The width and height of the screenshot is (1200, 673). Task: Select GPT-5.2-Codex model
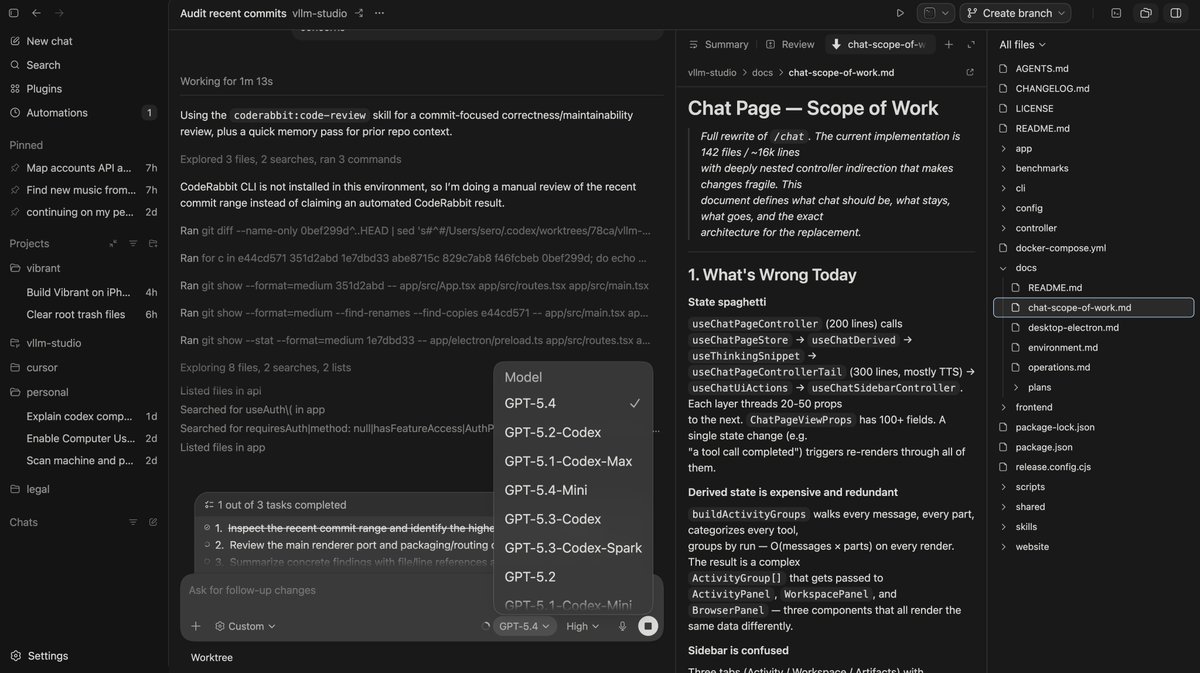point(573,432)
